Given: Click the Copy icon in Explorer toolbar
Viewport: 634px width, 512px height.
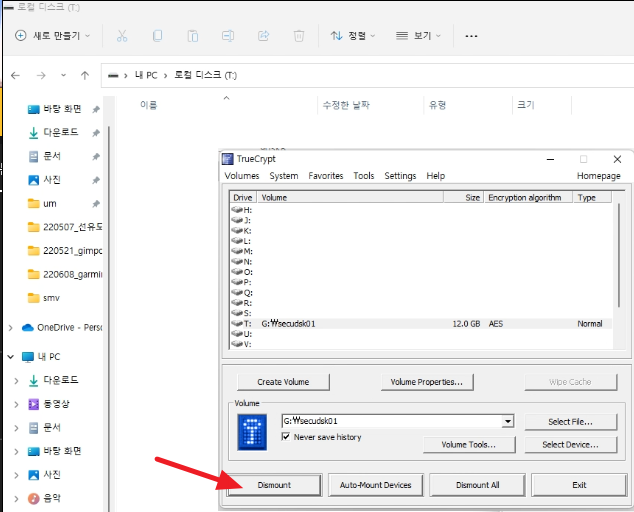Looking at the screenshot, I should tap(157, 36).
